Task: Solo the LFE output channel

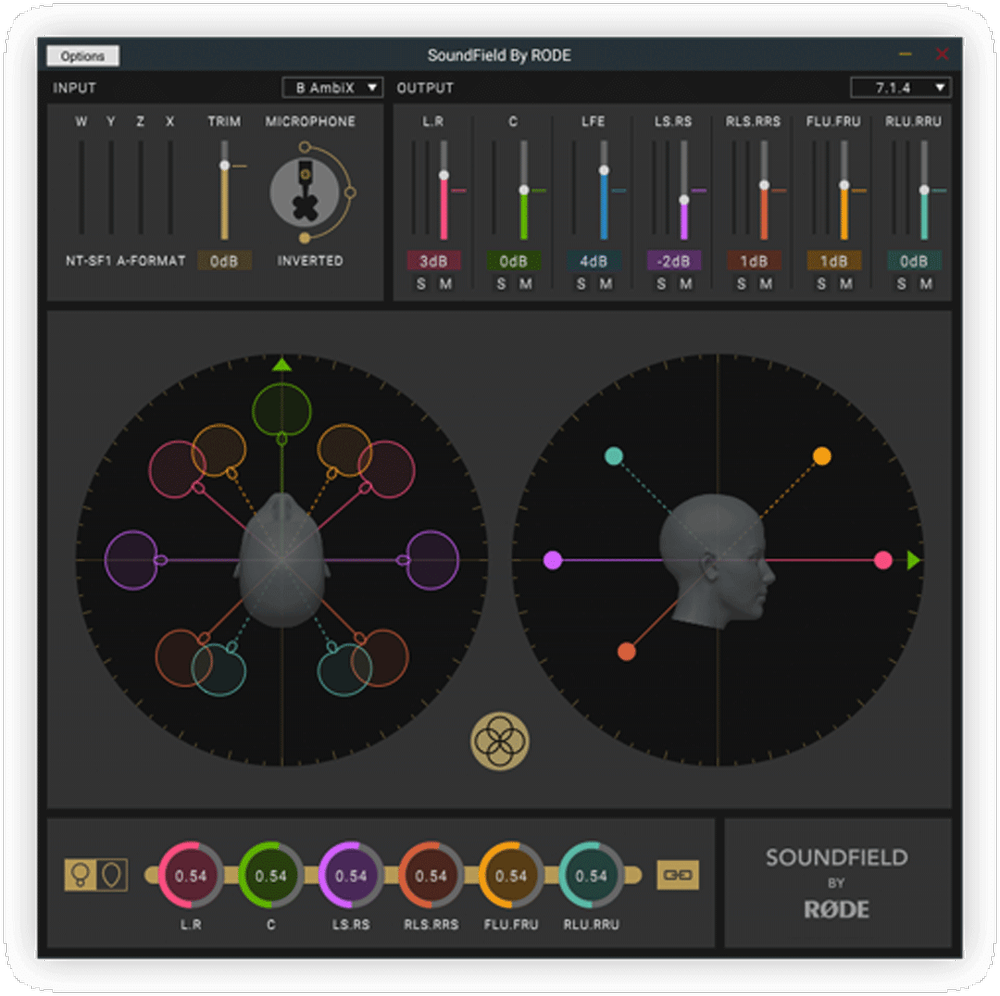Action: (x=581, y=284)
